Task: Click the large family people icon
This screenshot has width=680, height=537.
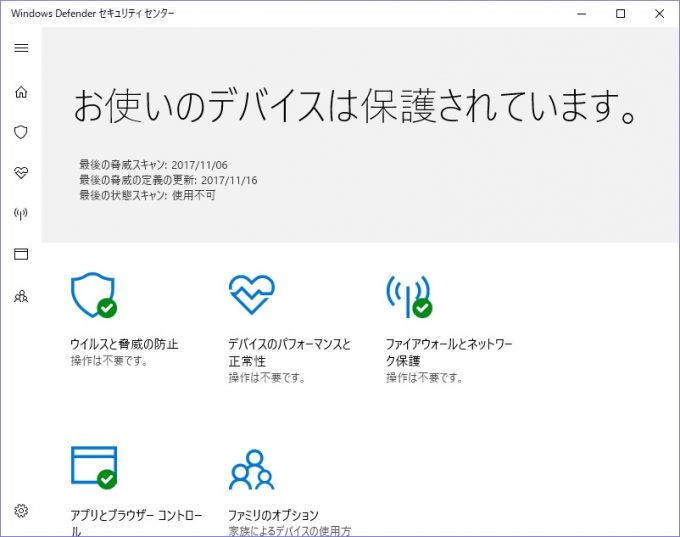Action: point(252,470)
